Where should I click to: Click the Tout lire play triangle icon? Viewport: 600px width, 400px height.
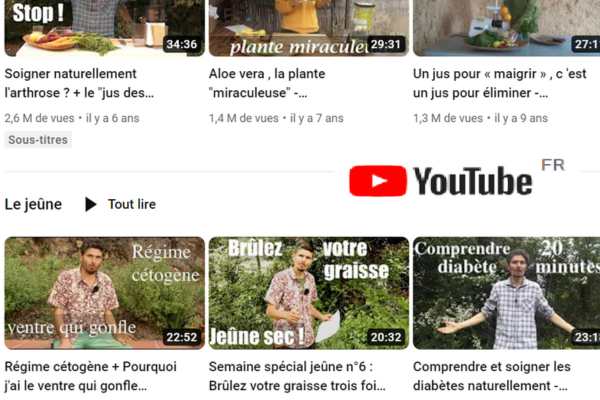click(91, 204)
